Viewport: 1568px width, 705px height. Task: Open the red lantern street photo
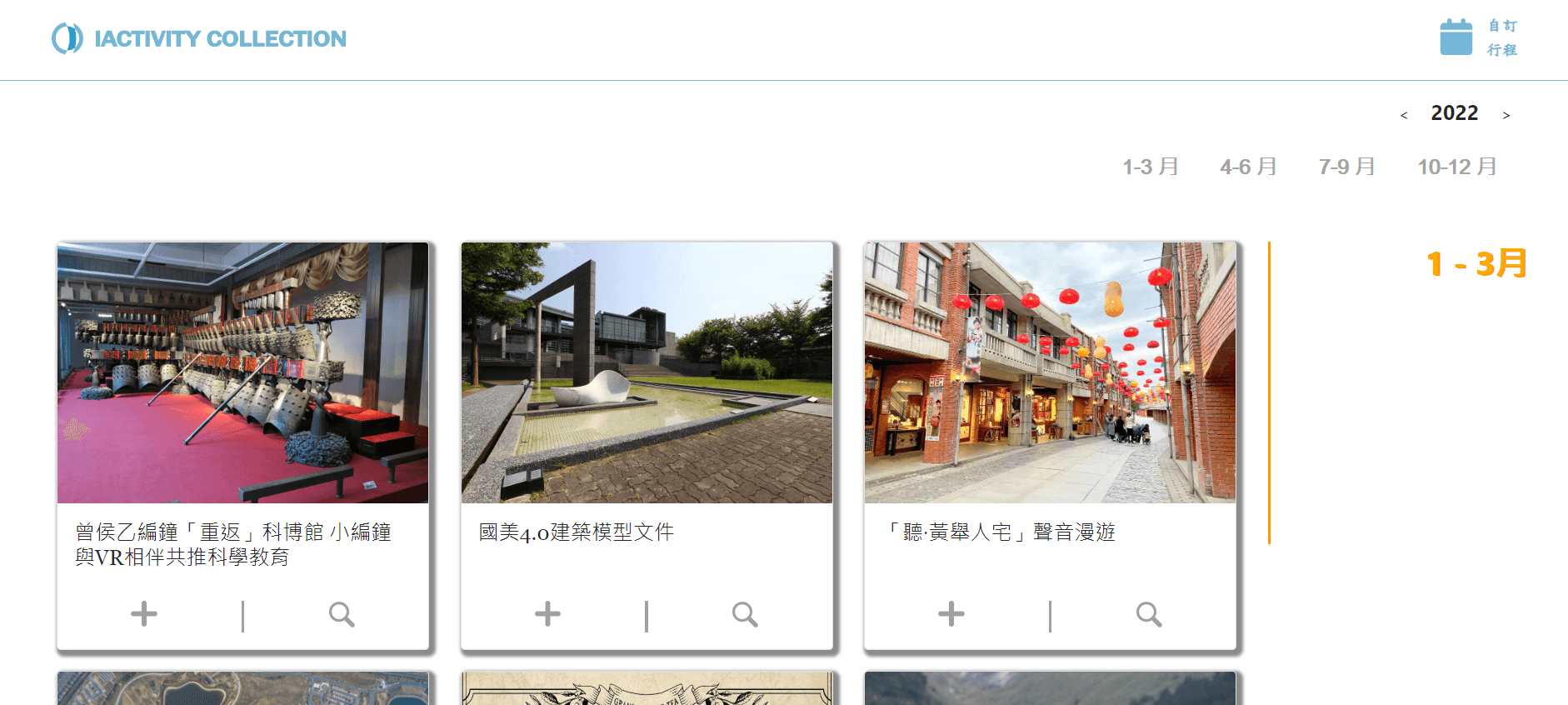(1050, 372)
